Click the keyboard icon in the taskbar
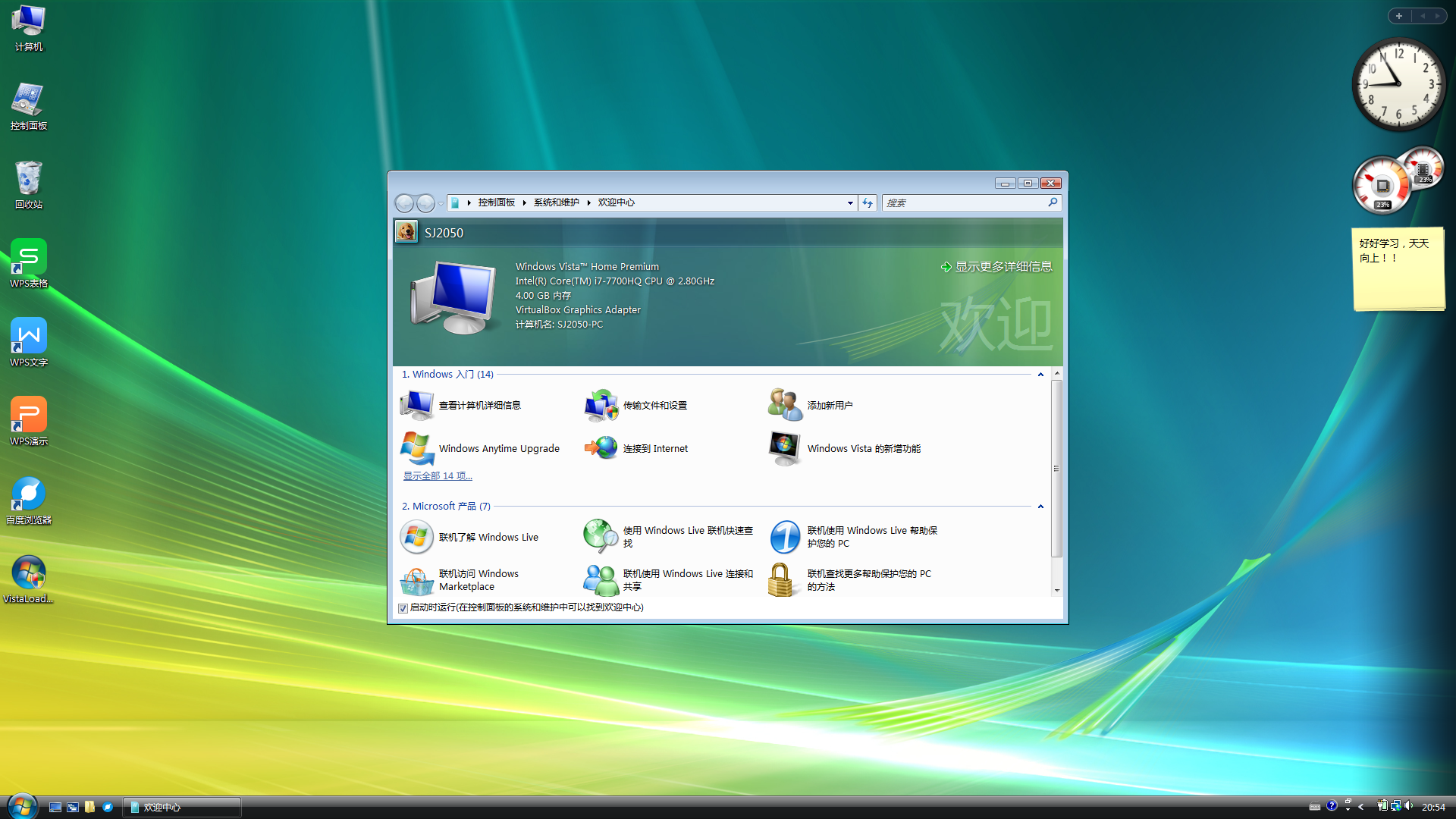 (x=1315, y=807)
